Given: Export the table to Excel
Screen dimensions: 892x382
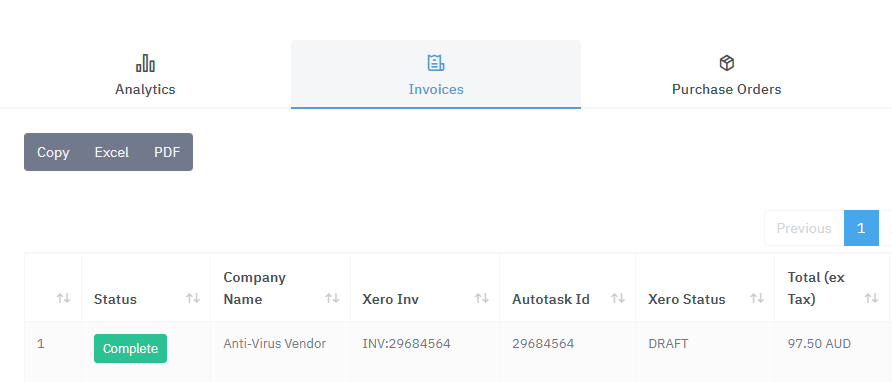Looking at the screenshot, I should point(112,152).
